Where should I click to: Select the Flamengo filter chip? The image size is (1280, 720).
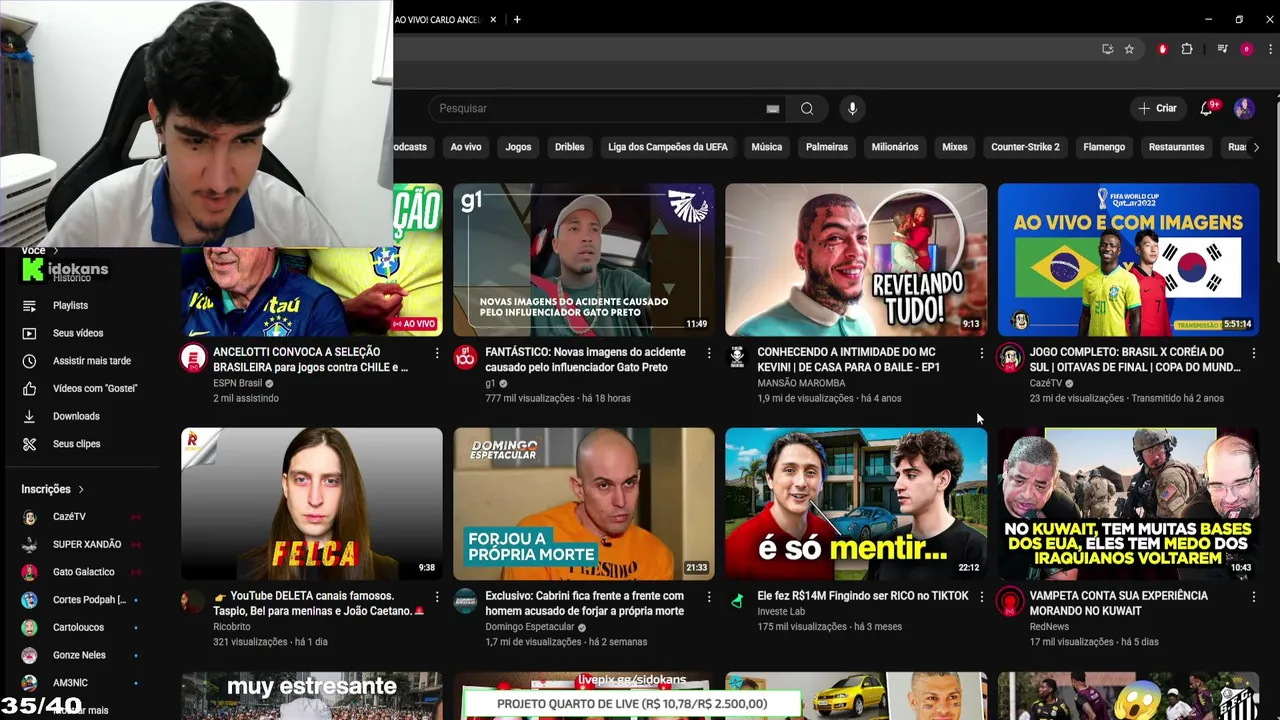point(1104,147)
